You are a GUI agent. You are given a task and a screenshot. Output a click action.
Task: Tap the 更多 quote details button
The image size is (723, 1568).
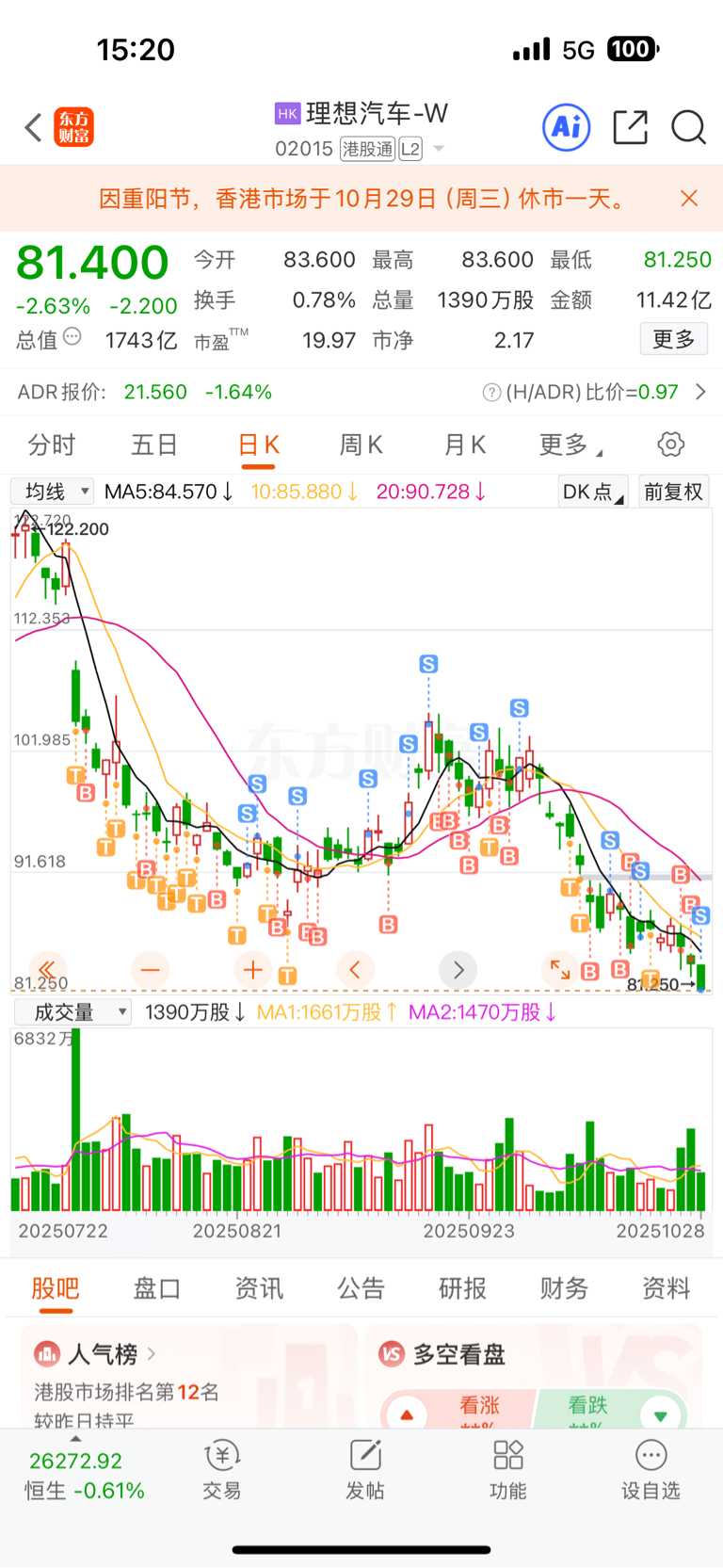(x=674, y=339)
